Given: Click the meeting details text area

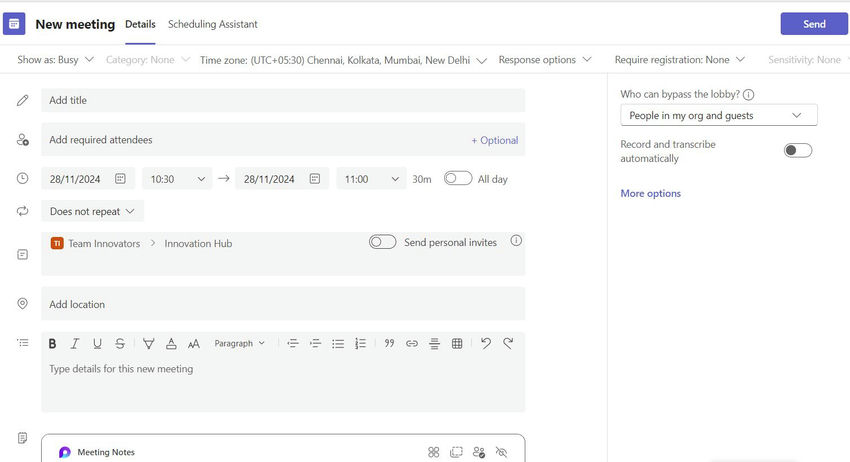Looking at the screenshot, I should coord(283,384).
